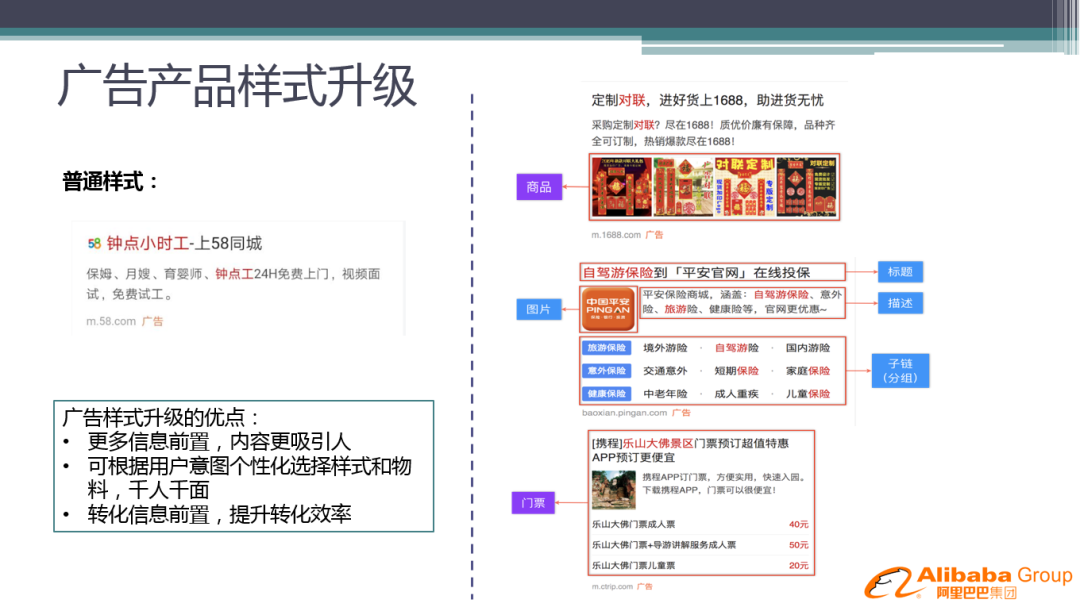Click the 子链(分组) label
The height and width of the screenshot is (611, 1080).
click(900, 371)
